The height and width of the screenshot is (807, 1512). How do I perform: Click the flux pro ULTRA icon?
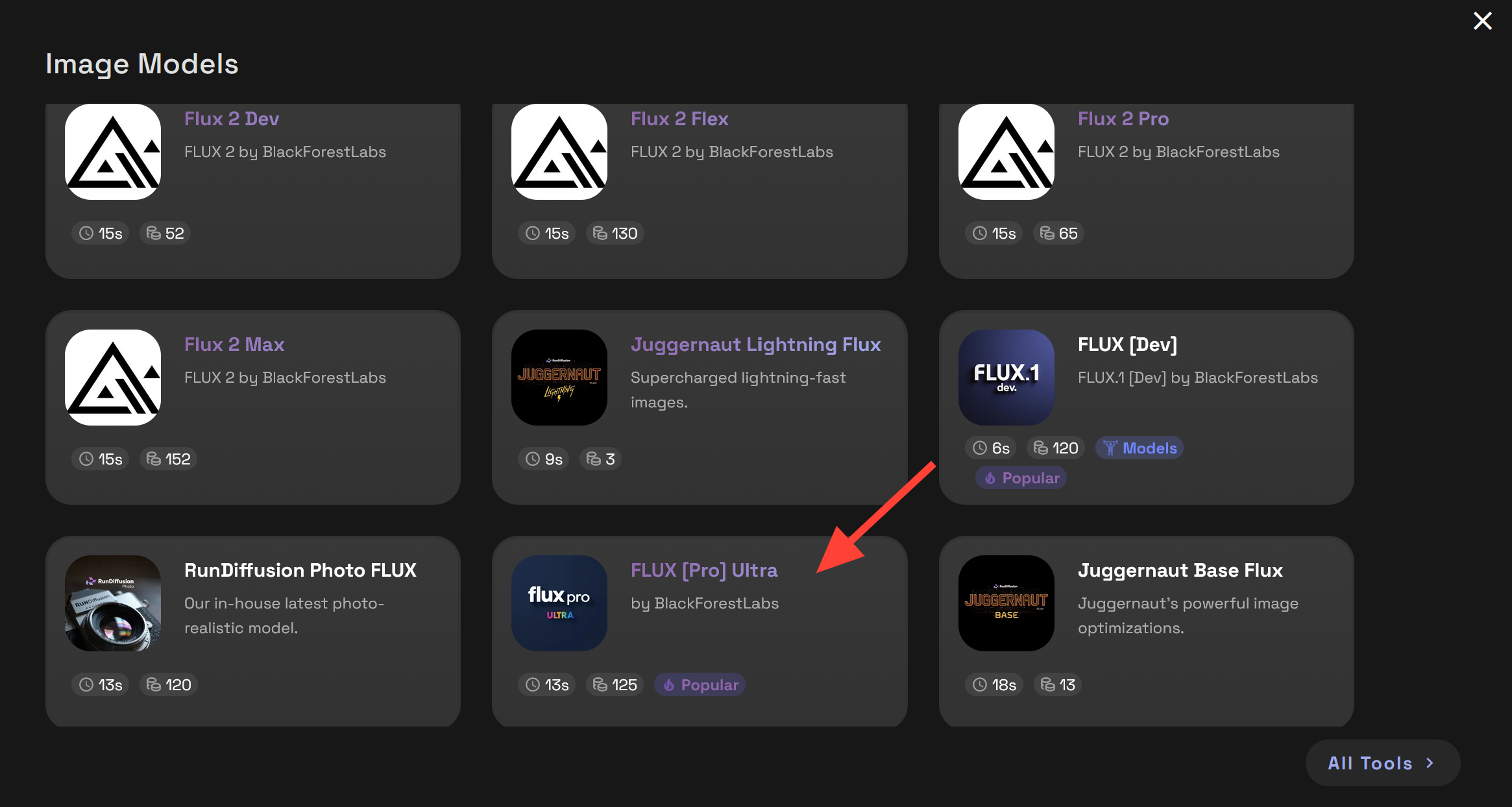[x=559, y=603]
